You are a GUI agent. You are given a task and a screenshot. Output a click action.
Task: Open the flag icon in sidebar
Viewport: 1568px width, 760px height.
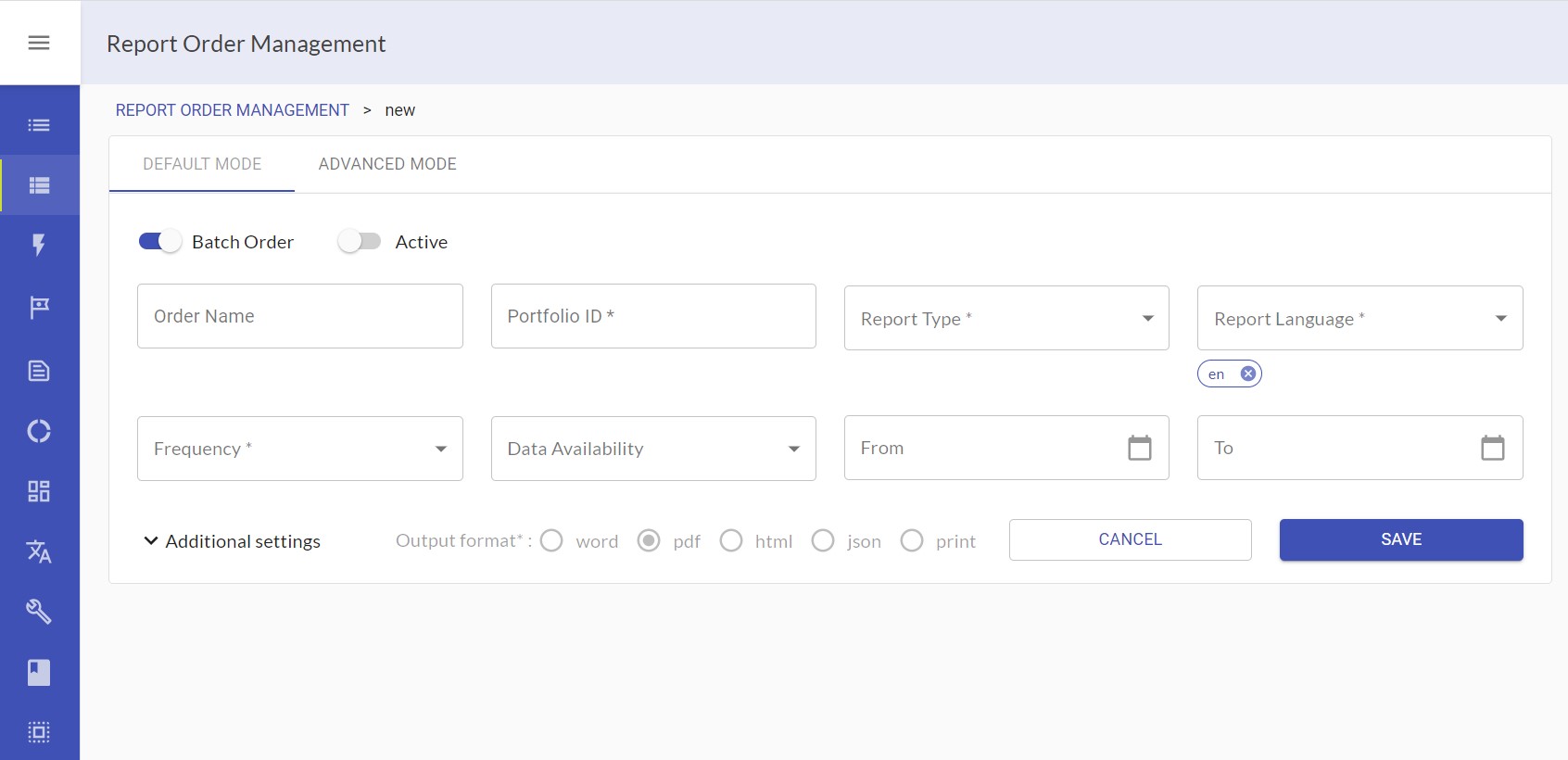(39, 307)
